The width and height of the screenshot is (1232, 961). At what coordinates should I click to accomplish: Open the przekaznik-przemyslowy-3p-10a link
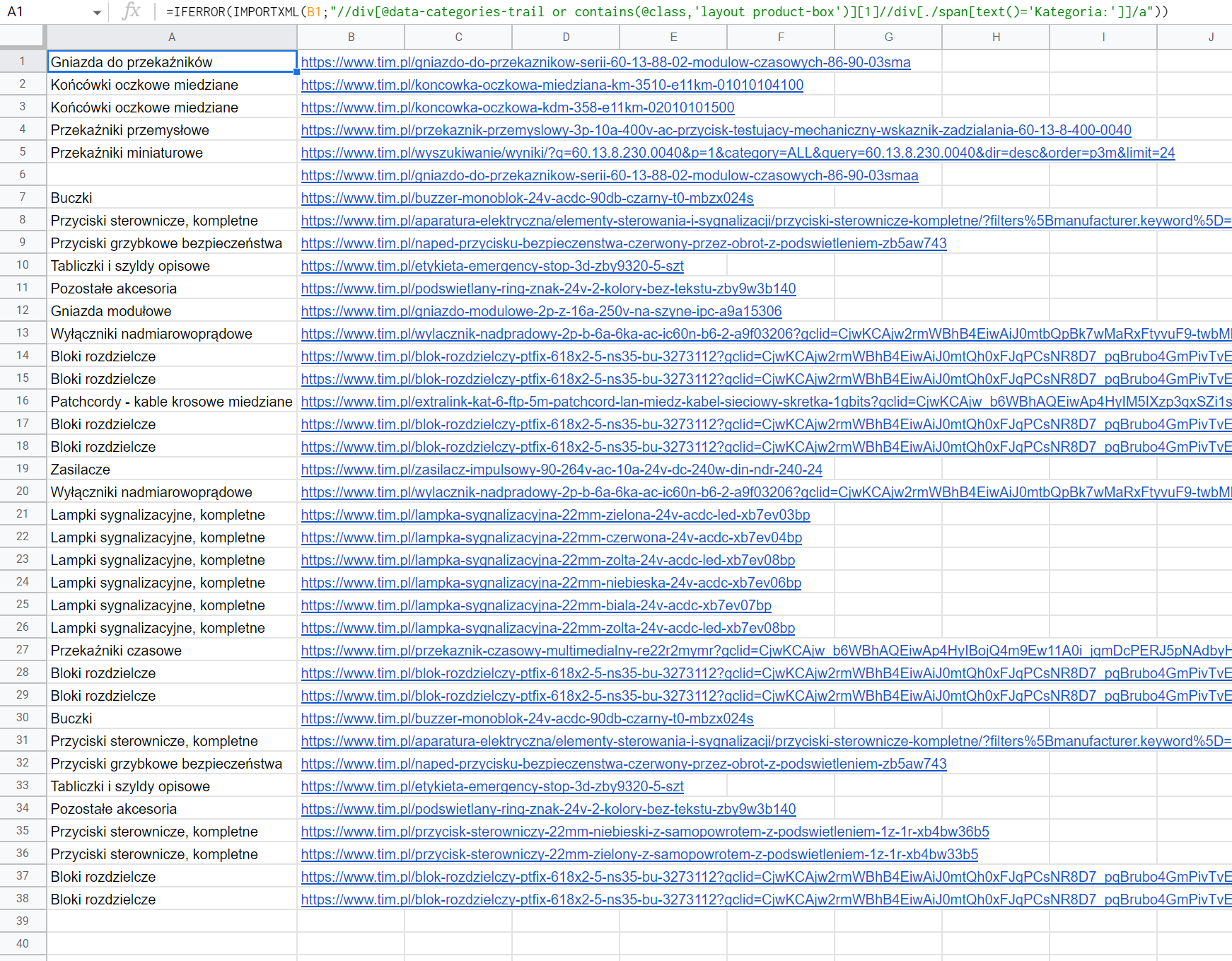pos(716,130)
